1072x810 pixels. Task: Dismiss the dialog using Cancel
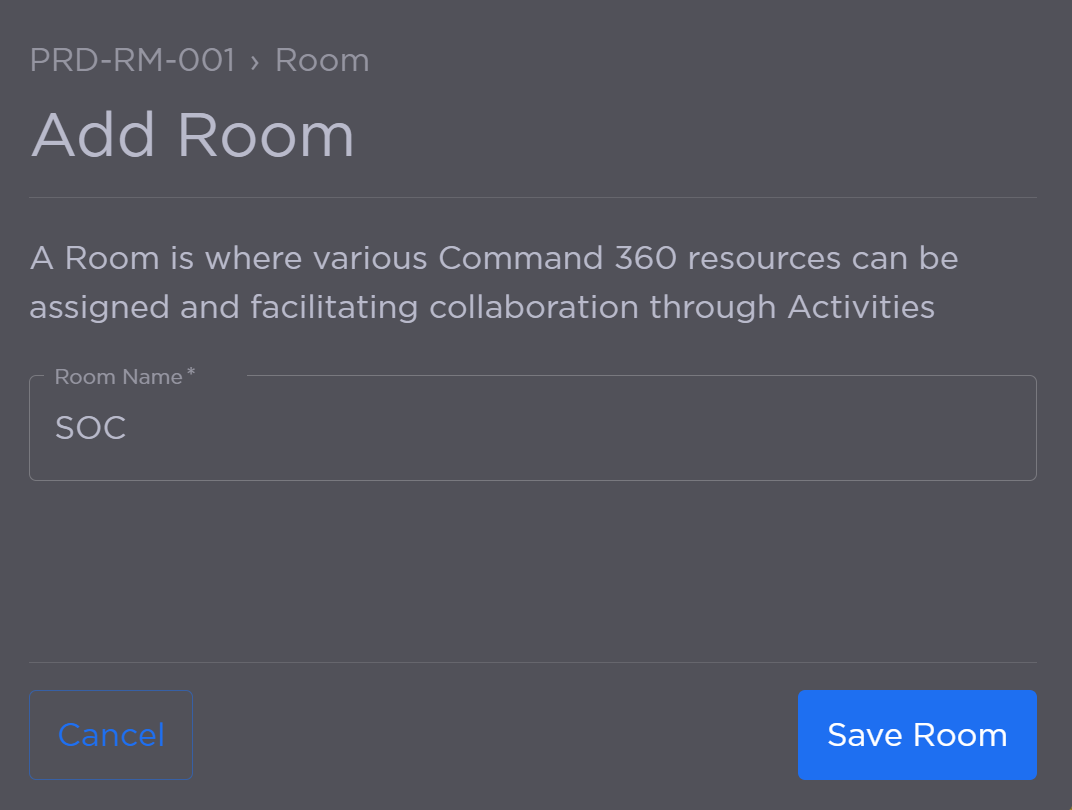coord(110,735)
